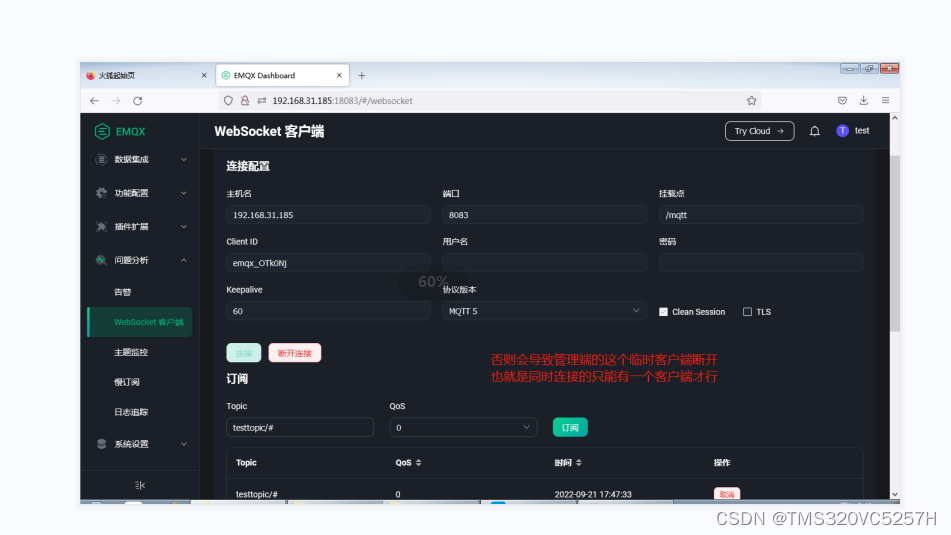The height and width of the screenshot is (535, 951).
Task: Click the testtopic/# table row cell
Action: click(257, 494)
